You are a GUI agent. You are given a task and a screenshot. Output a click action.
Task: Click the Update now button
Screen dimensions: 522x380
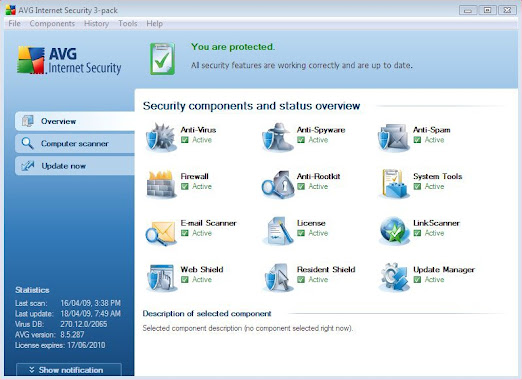coord(75,166)
